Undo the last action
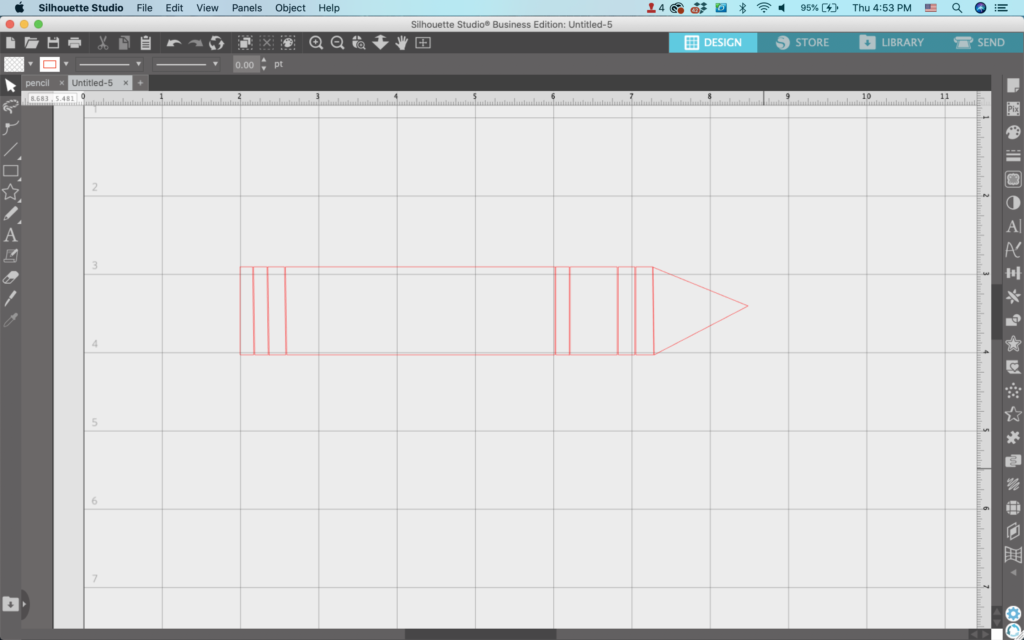This screenshot has height=640, width=1024. click(174, 43)
